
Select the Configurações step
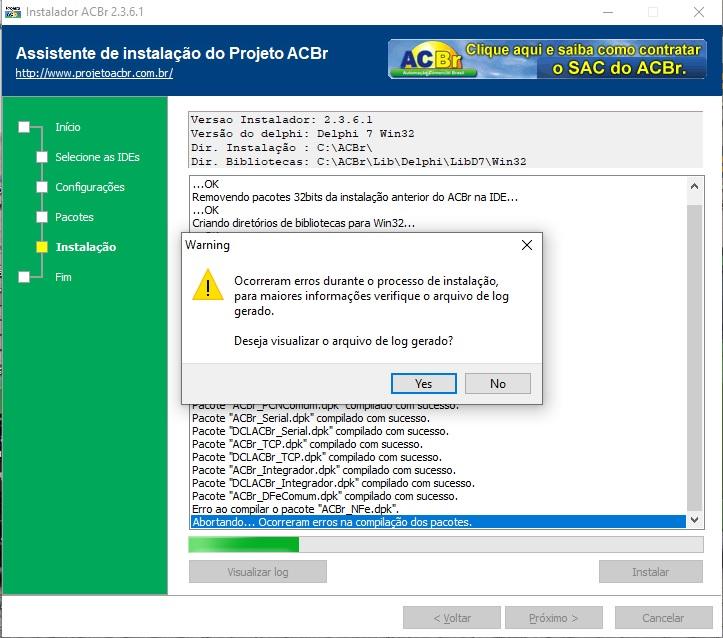click(90, 187)
